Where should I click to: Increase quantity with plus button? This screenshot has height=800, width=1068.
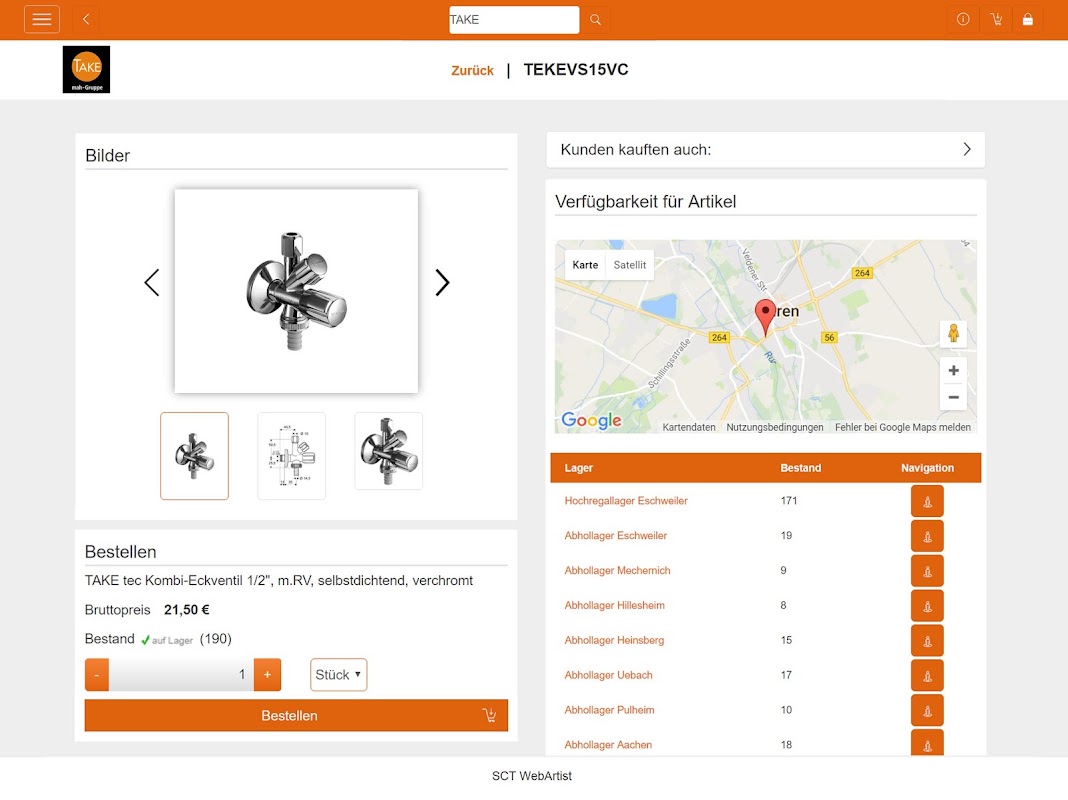[267, 675]
